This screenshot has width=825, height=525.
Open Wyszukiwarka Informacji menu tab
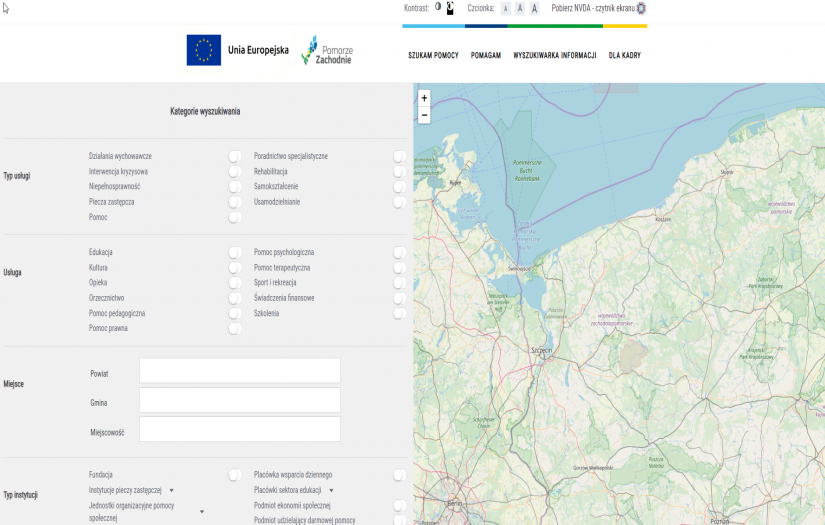coord(554,56)
